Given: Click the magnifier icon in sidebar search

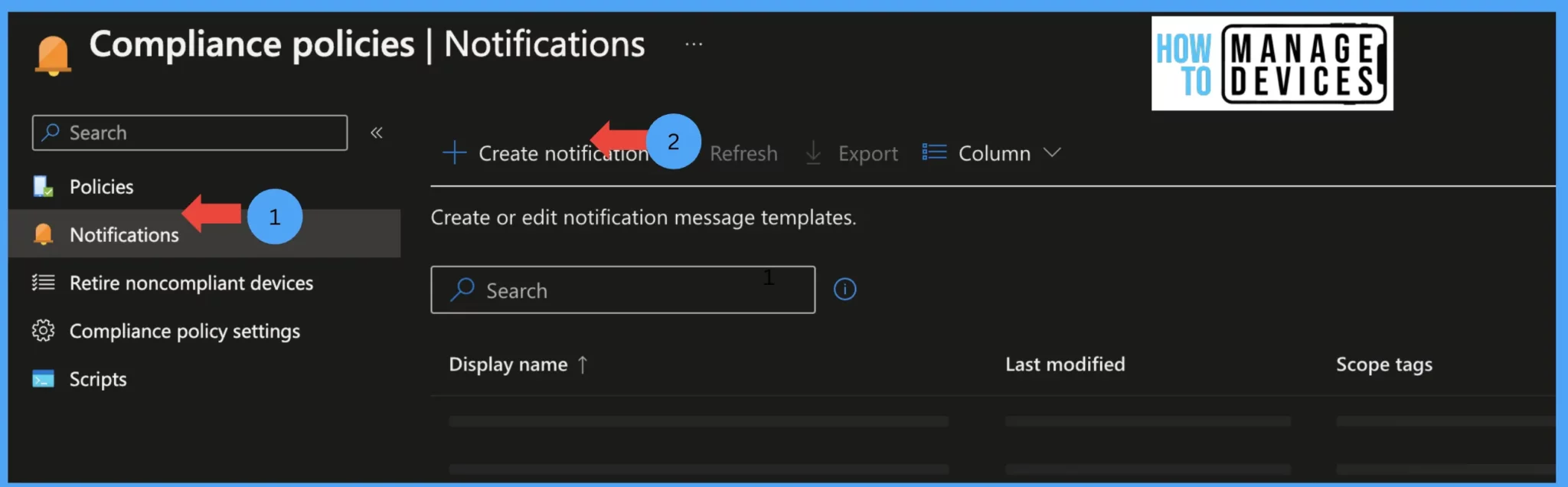Looking at the screenshot, I should (x=51, y=132).
